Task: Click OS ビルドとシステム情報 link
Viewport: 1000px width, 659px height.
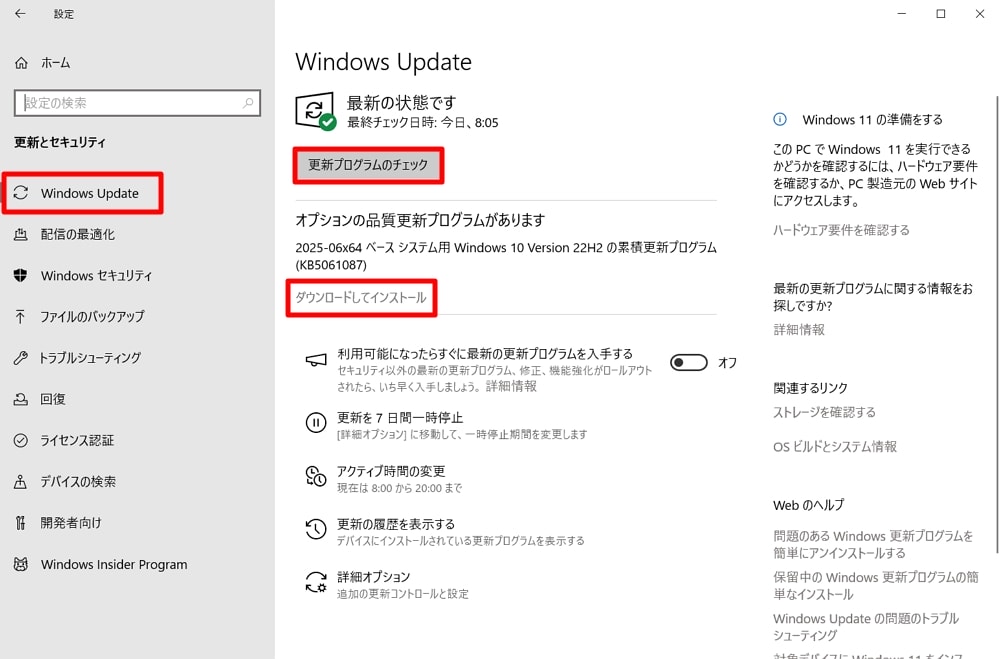Action: 835,447
